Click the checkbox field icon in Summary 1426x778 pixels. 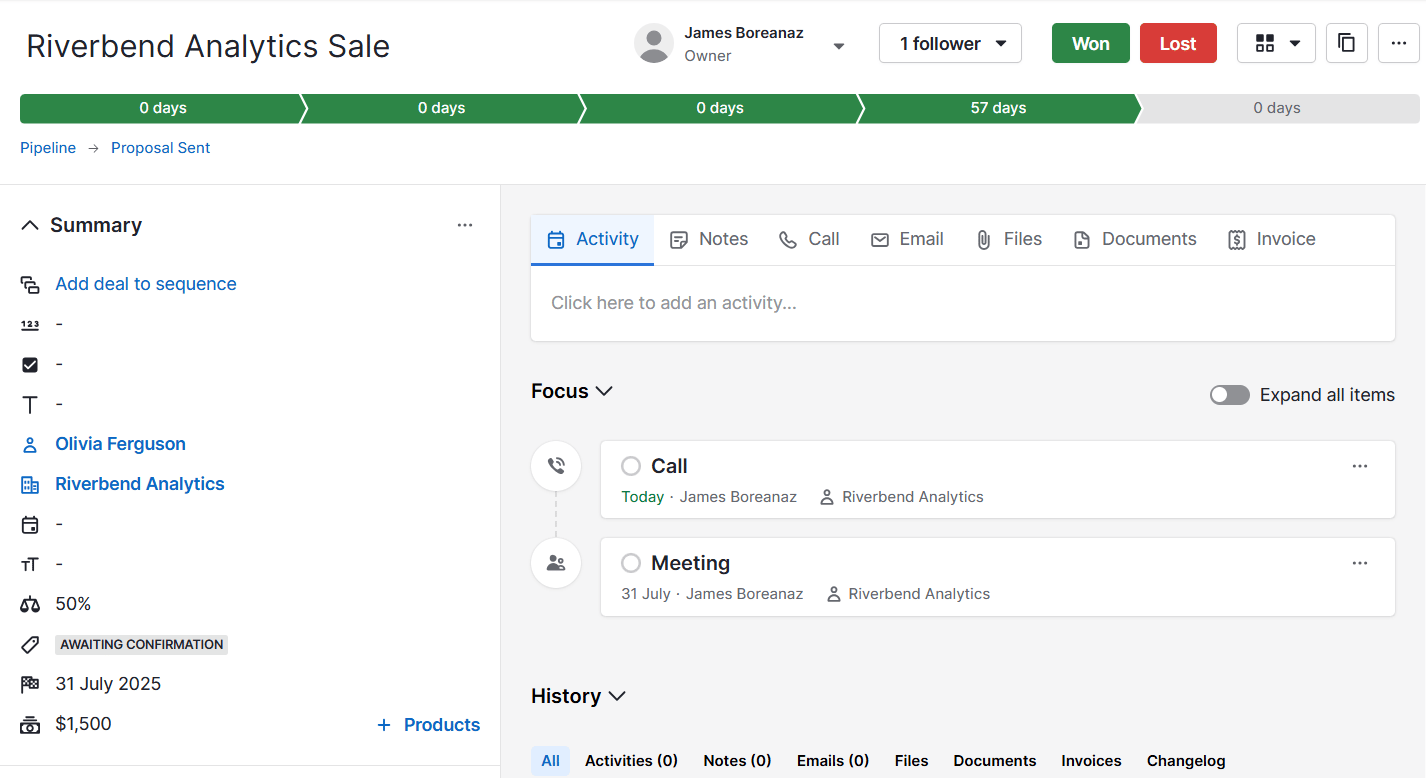tap(30, 365)
